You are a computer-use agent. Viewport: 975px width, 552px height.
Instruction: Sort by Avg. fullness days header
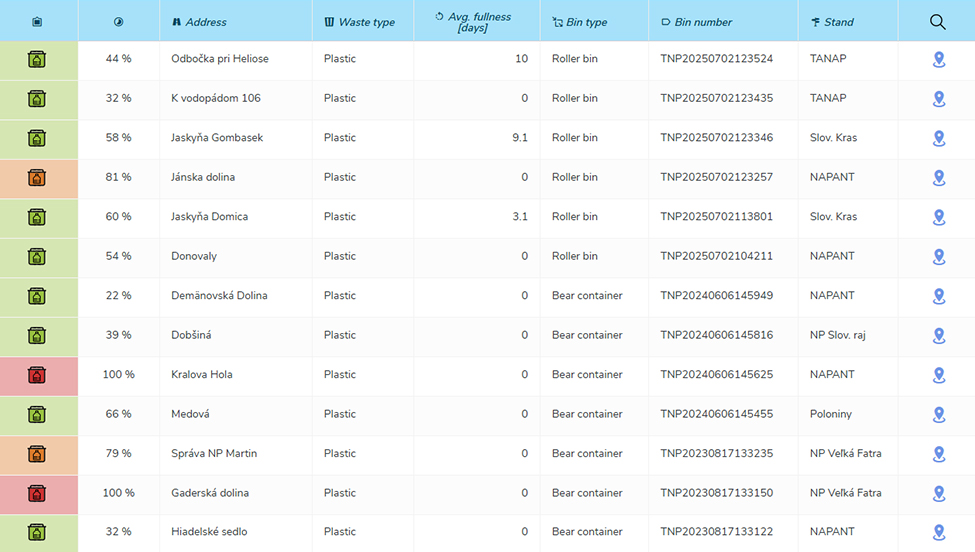point(478,22)
